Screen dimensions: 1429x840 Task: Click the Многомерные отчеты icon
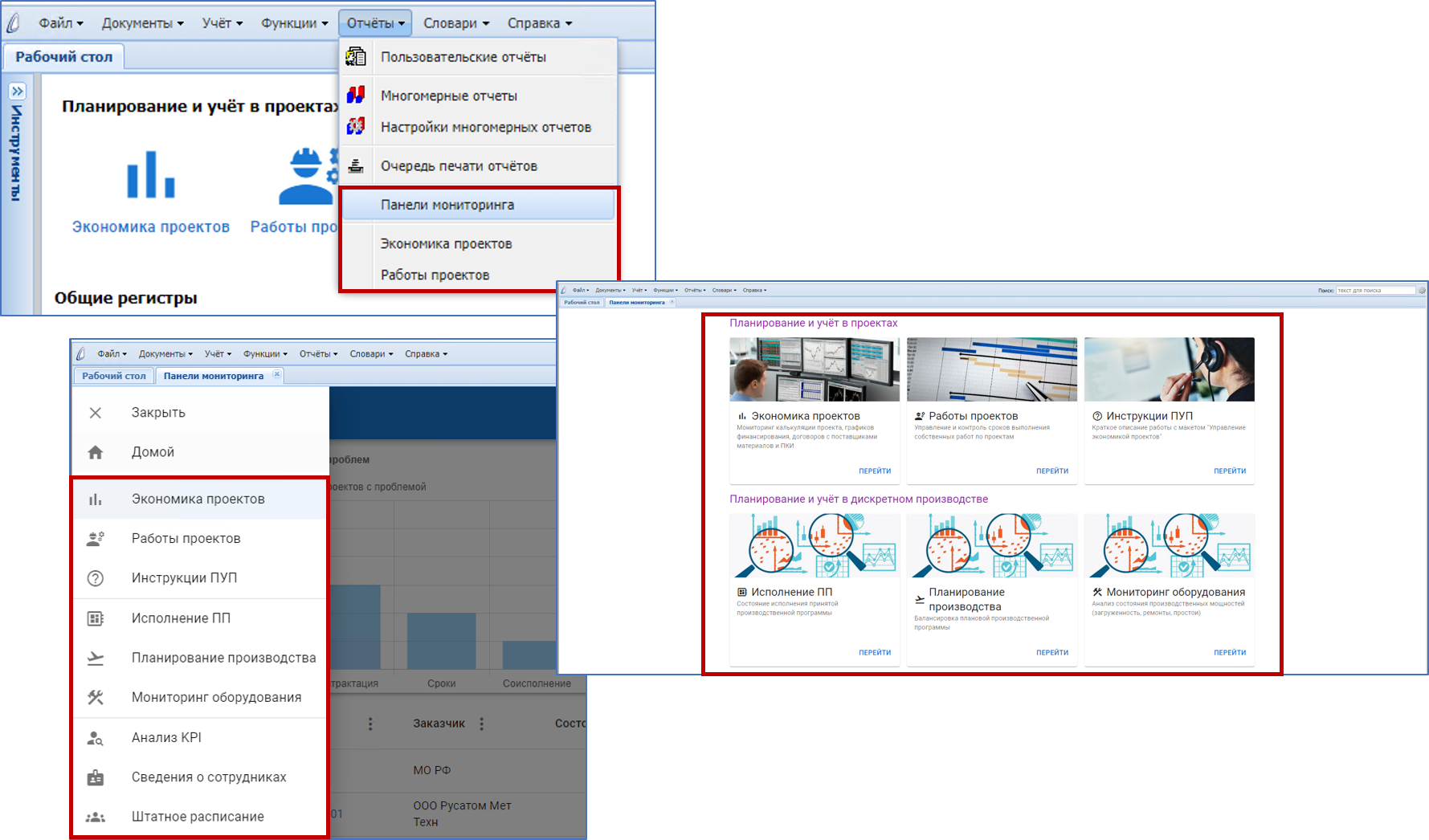tap(356, 96)
